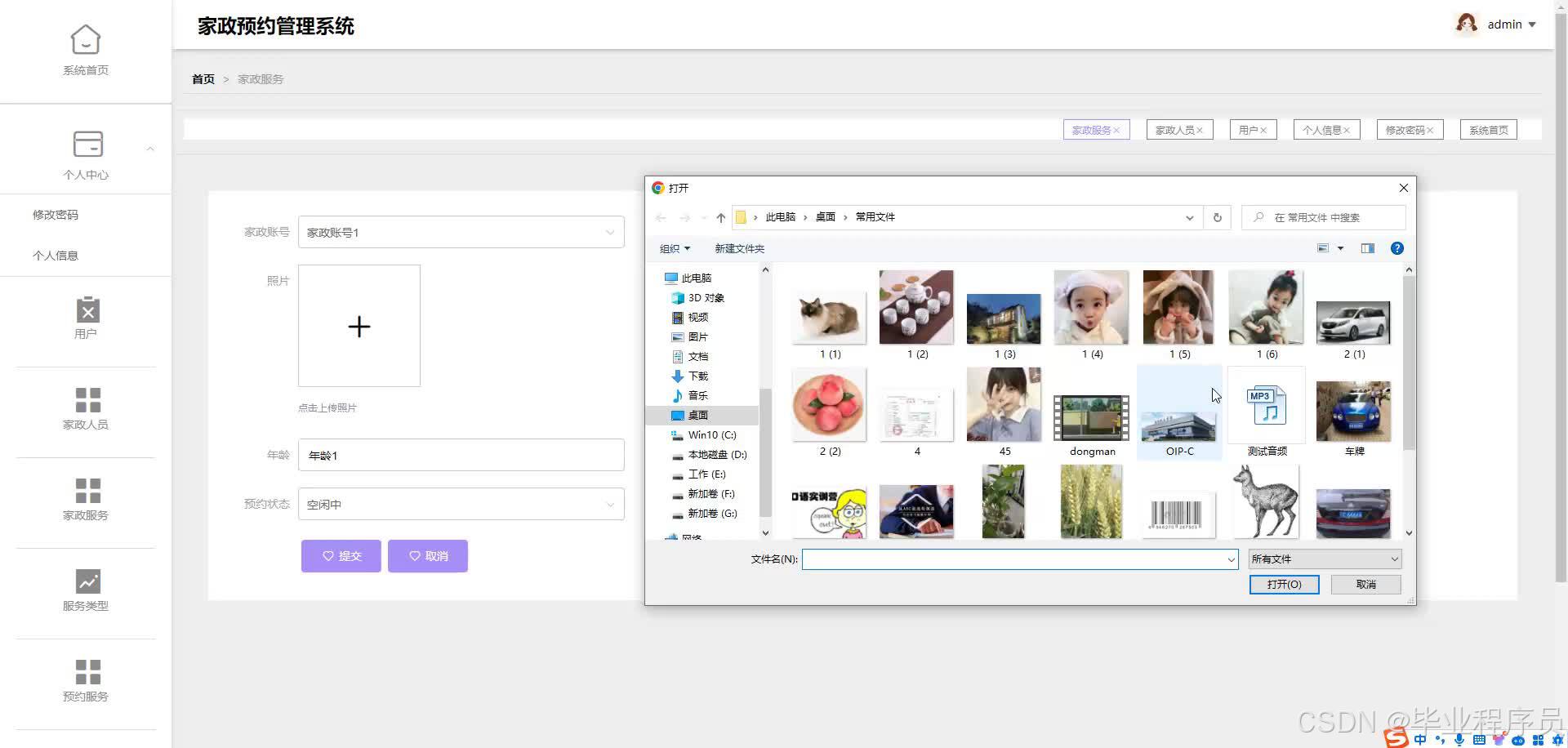
Task: Go to 首页 breadcrumb link
Action: [x=203, y=79]
